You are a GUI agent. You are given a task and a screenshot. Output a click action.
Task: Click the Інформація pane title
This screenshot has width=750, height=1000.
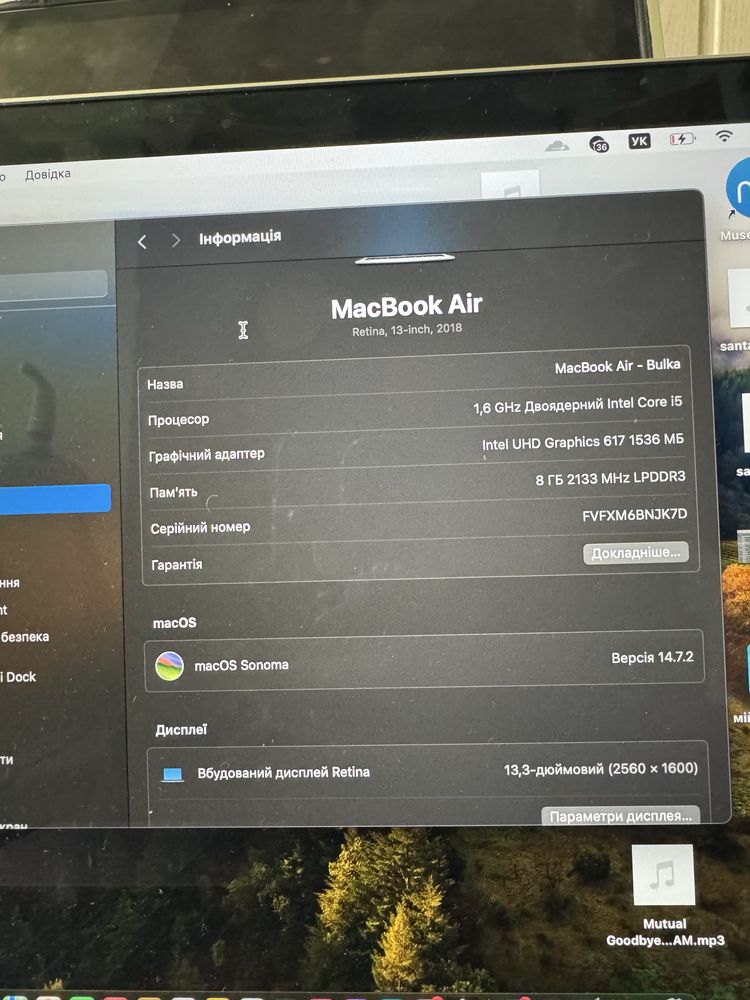240,237
